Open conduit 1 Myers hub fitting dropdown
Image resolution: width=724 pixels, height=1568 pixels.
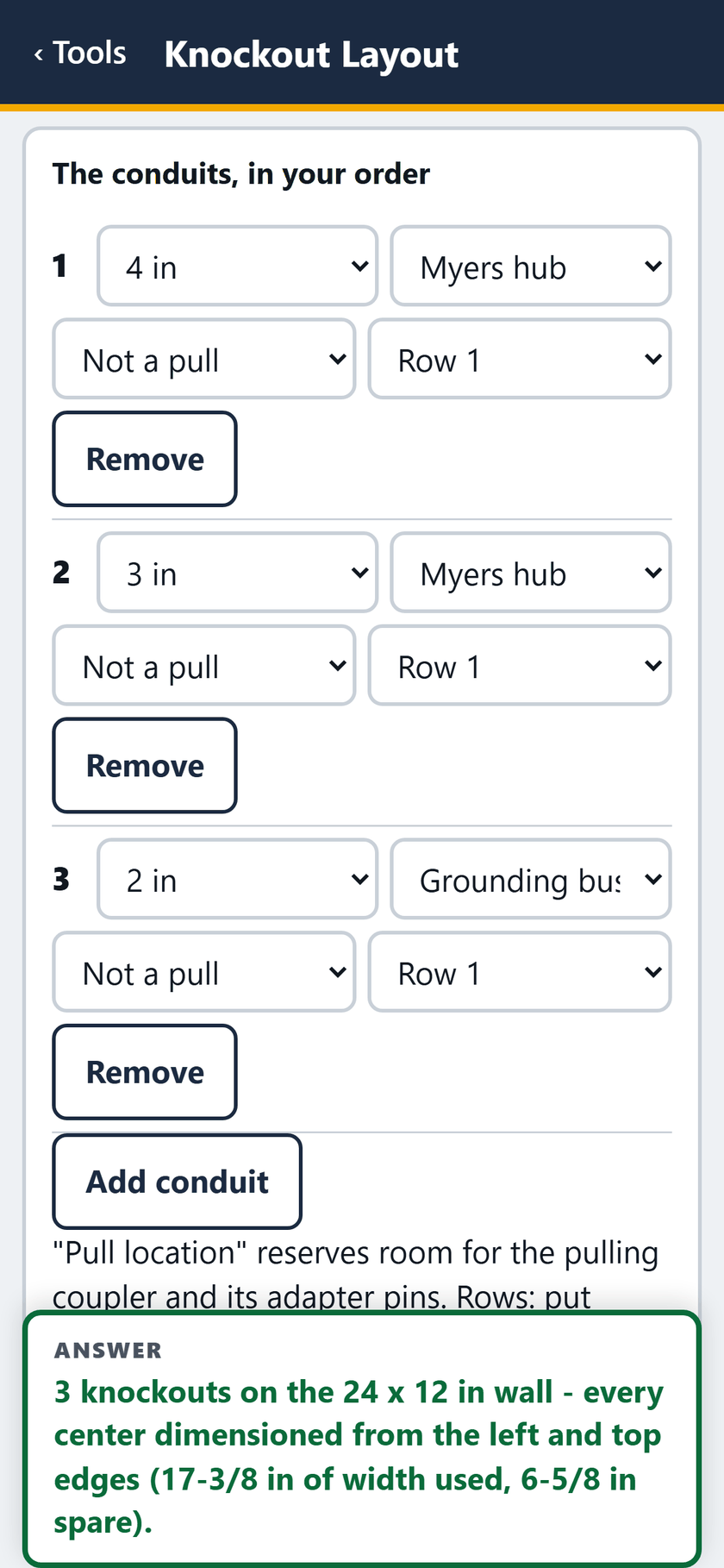[x=531, y=267]
